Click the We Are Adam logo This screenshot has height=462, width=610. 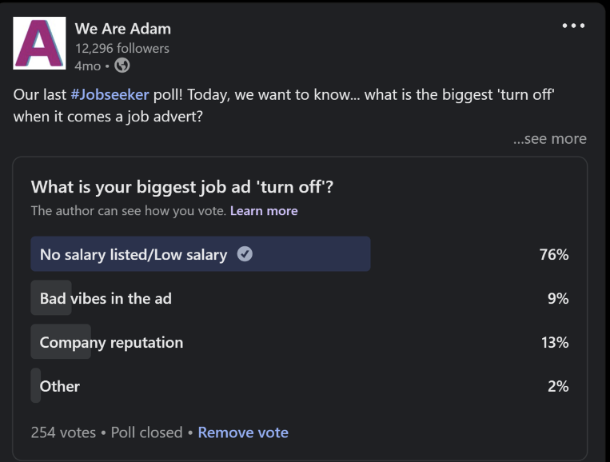pyautogui.click(x=39, y=43)
